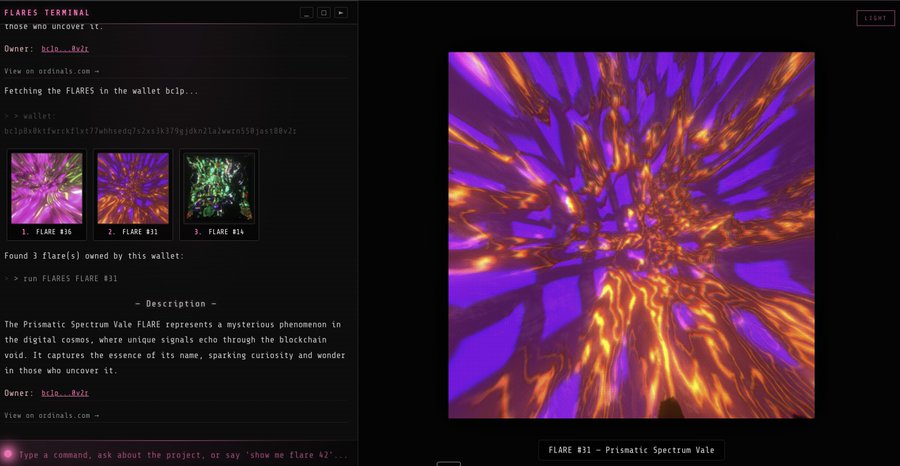Toggle the LIGHT theme button
This screenshot has width=900, height=466.
[x=875, y=18]
